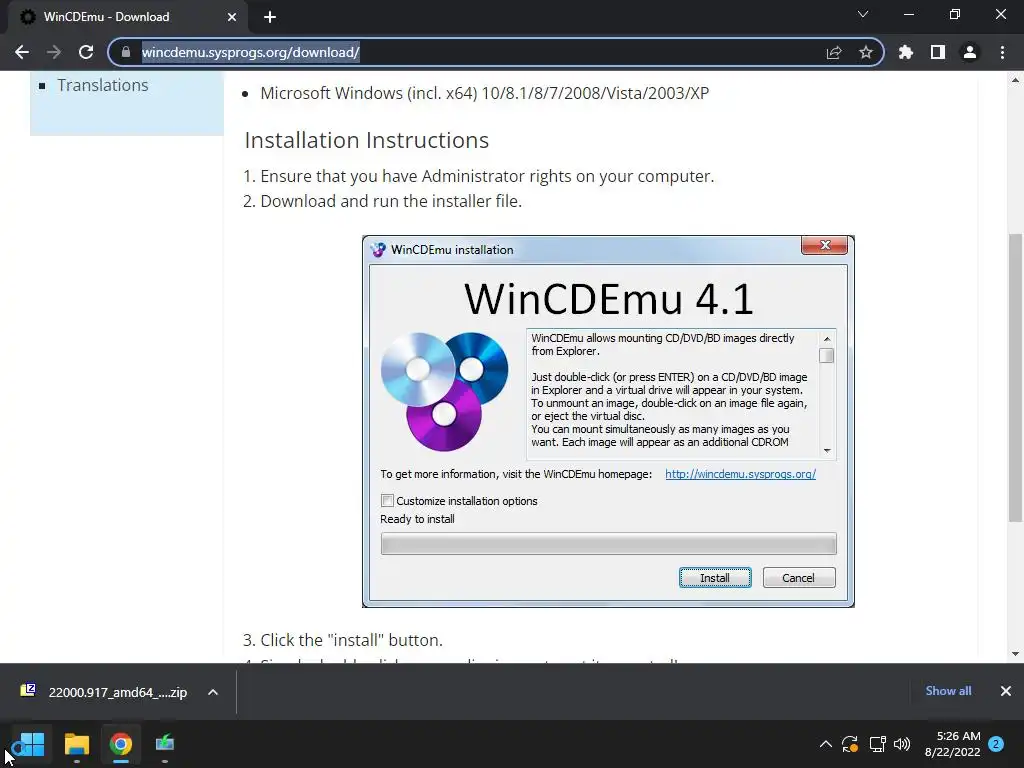Click the WinCDEmu 4.1 title text
The image size is (1024, 768).
(609, 299)
